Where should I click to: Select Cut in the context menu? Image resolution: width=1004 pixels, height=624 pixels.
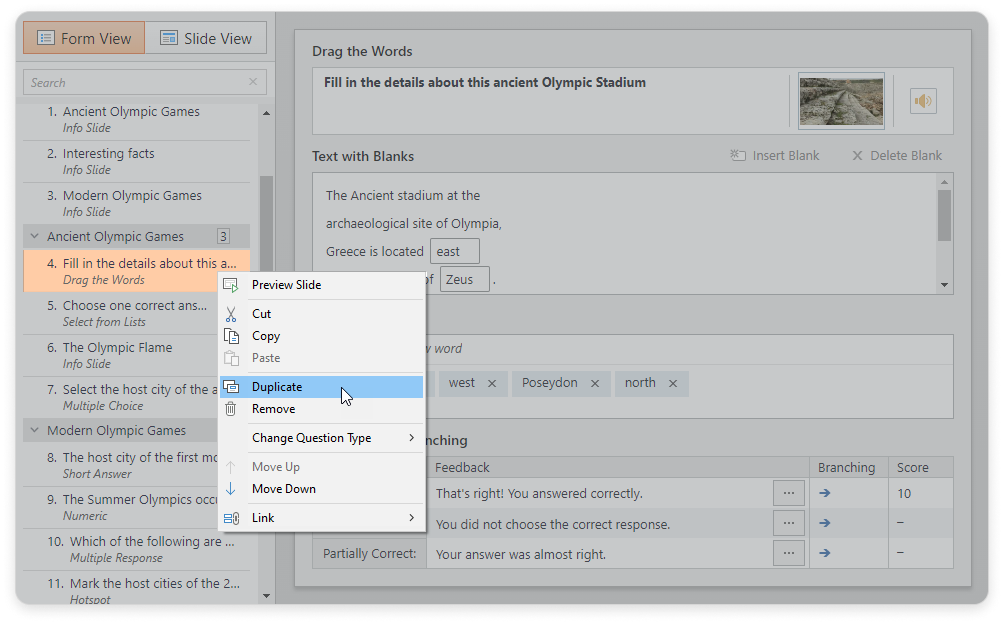pos(322,314)
